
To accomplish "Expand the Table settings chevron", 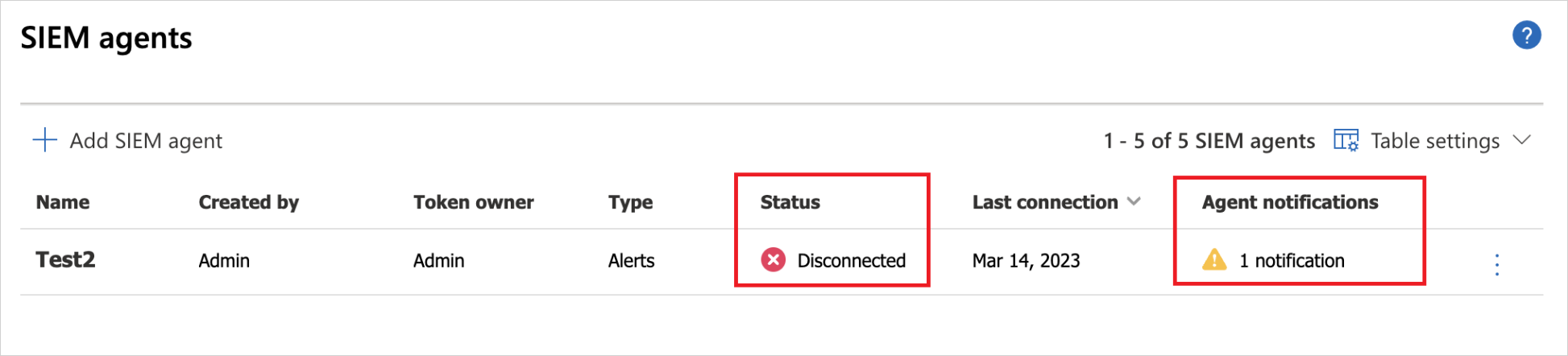I will [1522, 140].
